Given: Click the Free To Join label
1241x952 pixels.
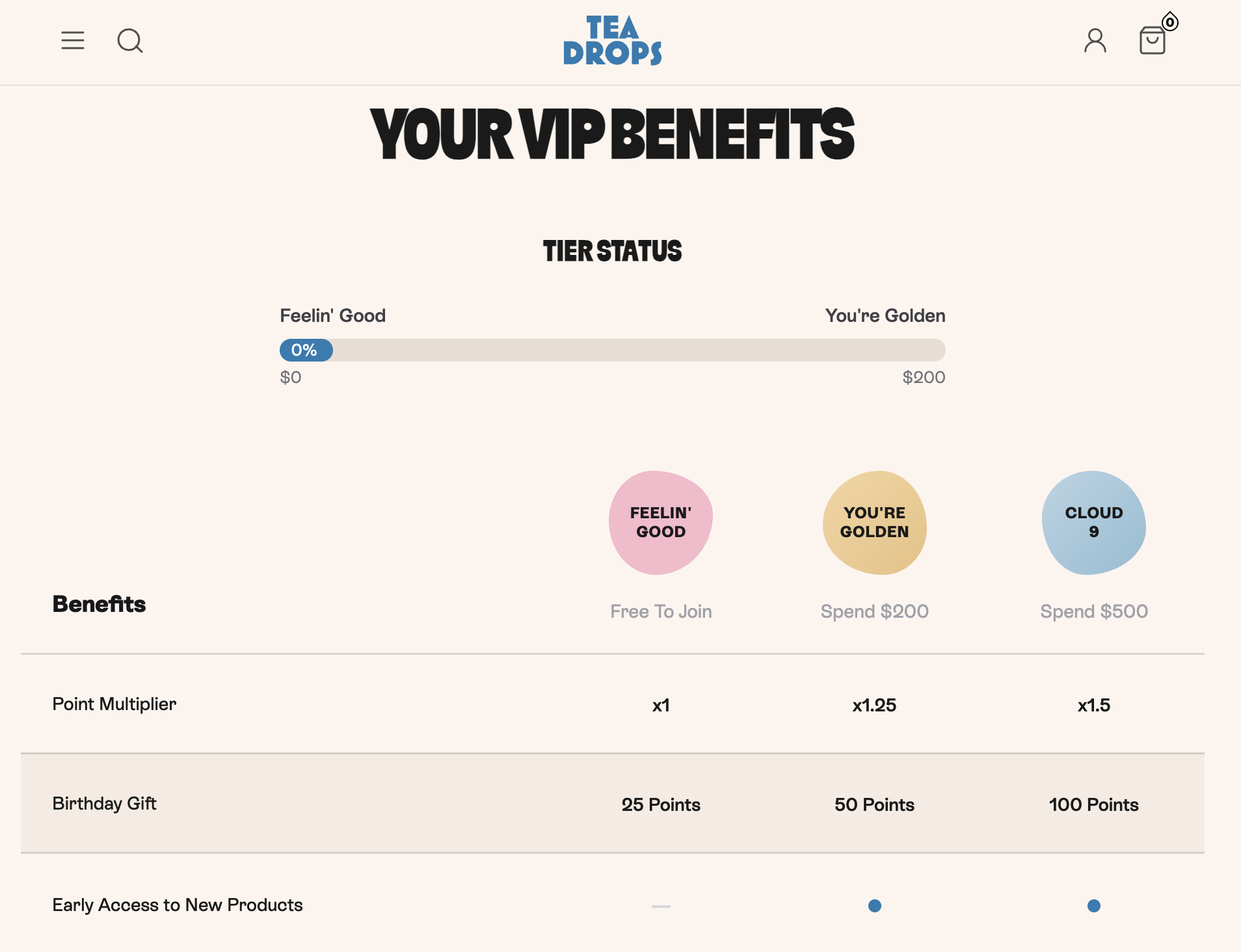Looking at the screenshot, I should [661, 611].
